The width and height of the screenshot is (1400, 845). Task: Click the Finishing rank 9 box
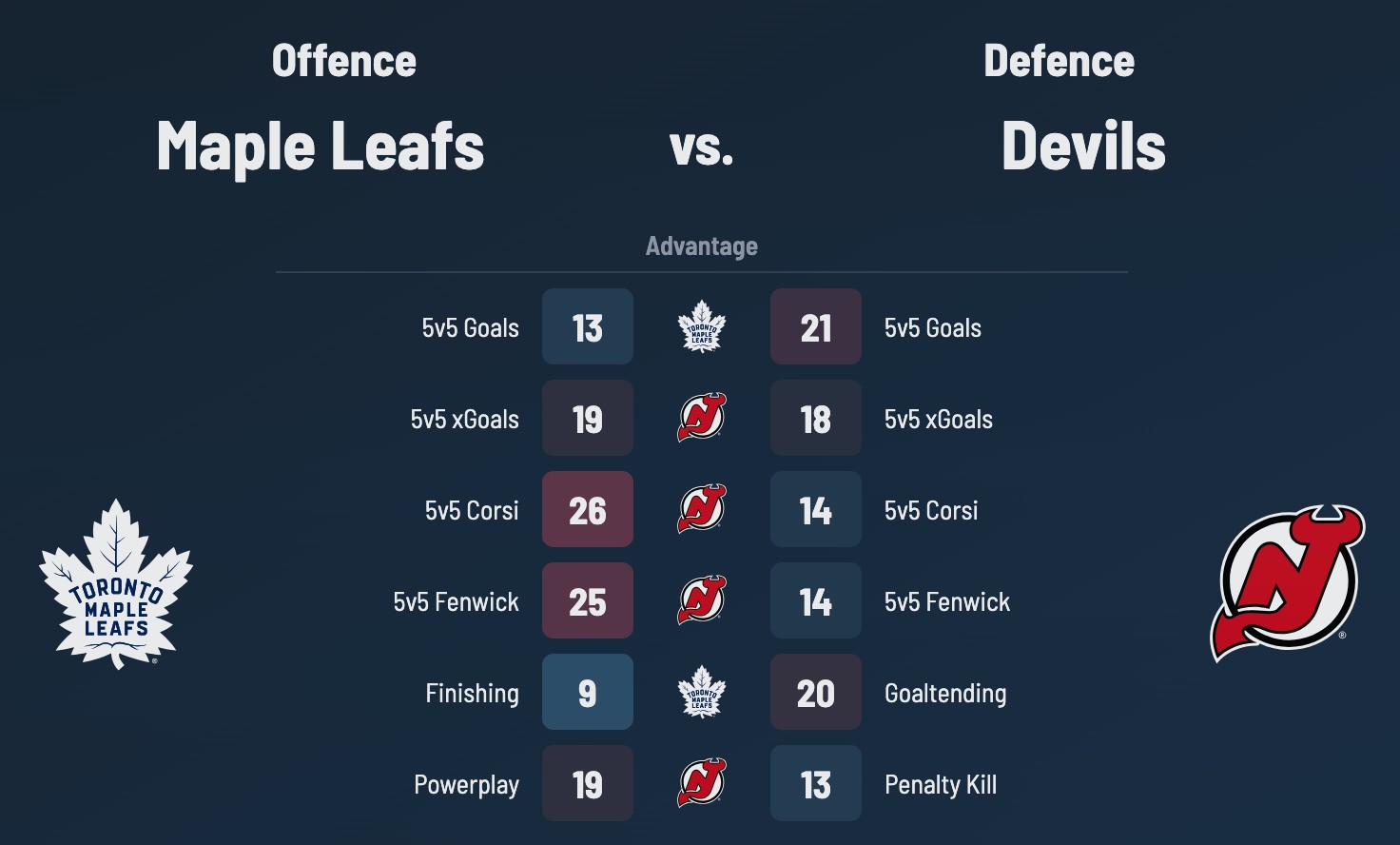coord(588,692)
